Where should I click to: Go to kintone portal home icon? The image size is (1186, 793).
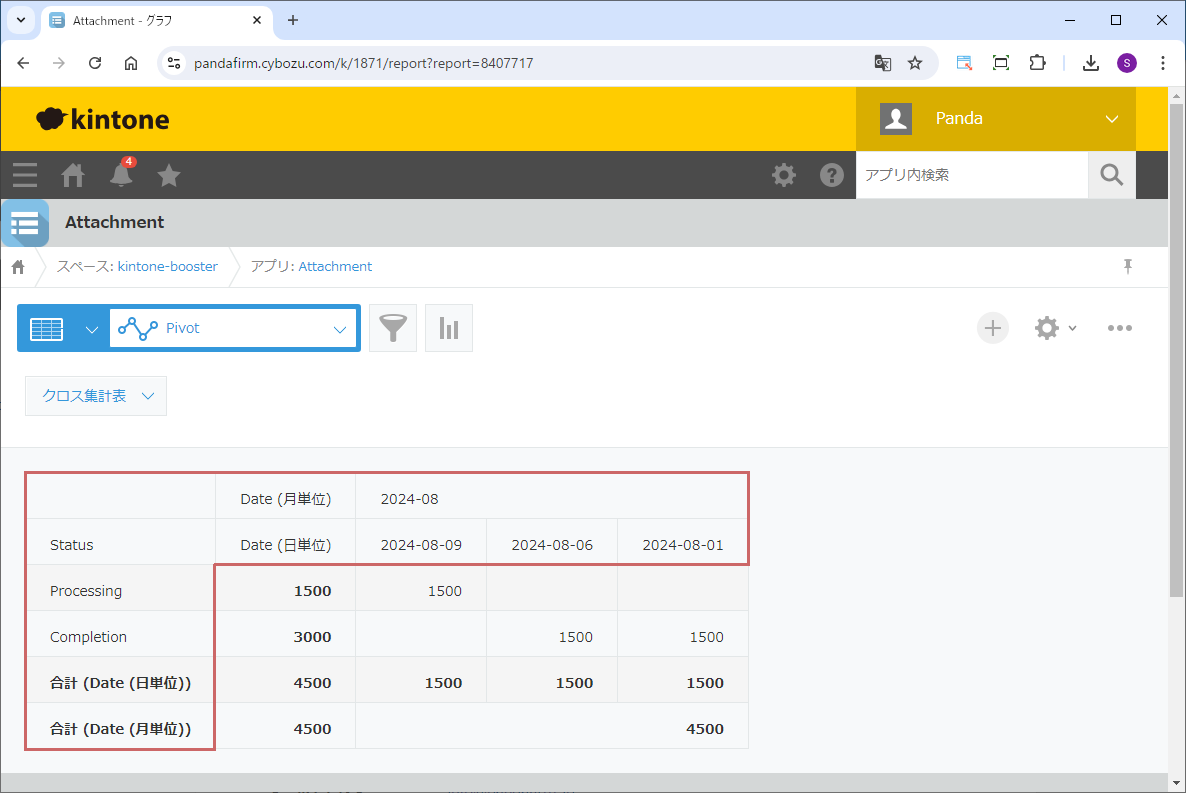(x=73, y=175)
